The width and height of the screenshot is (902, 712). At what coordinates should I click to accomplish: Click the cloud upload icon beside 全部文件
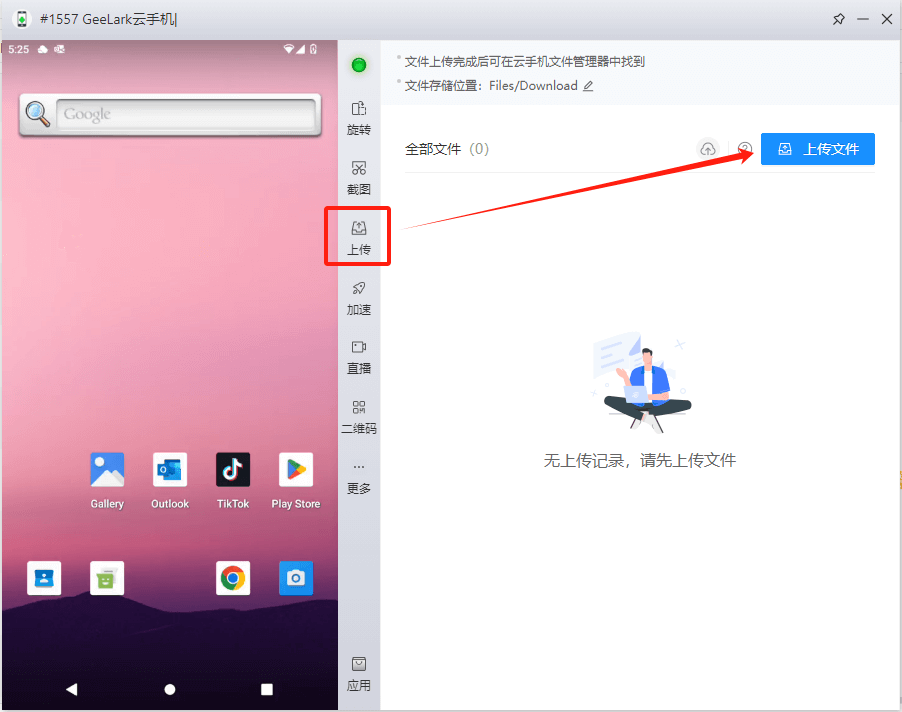click(708, 149)
